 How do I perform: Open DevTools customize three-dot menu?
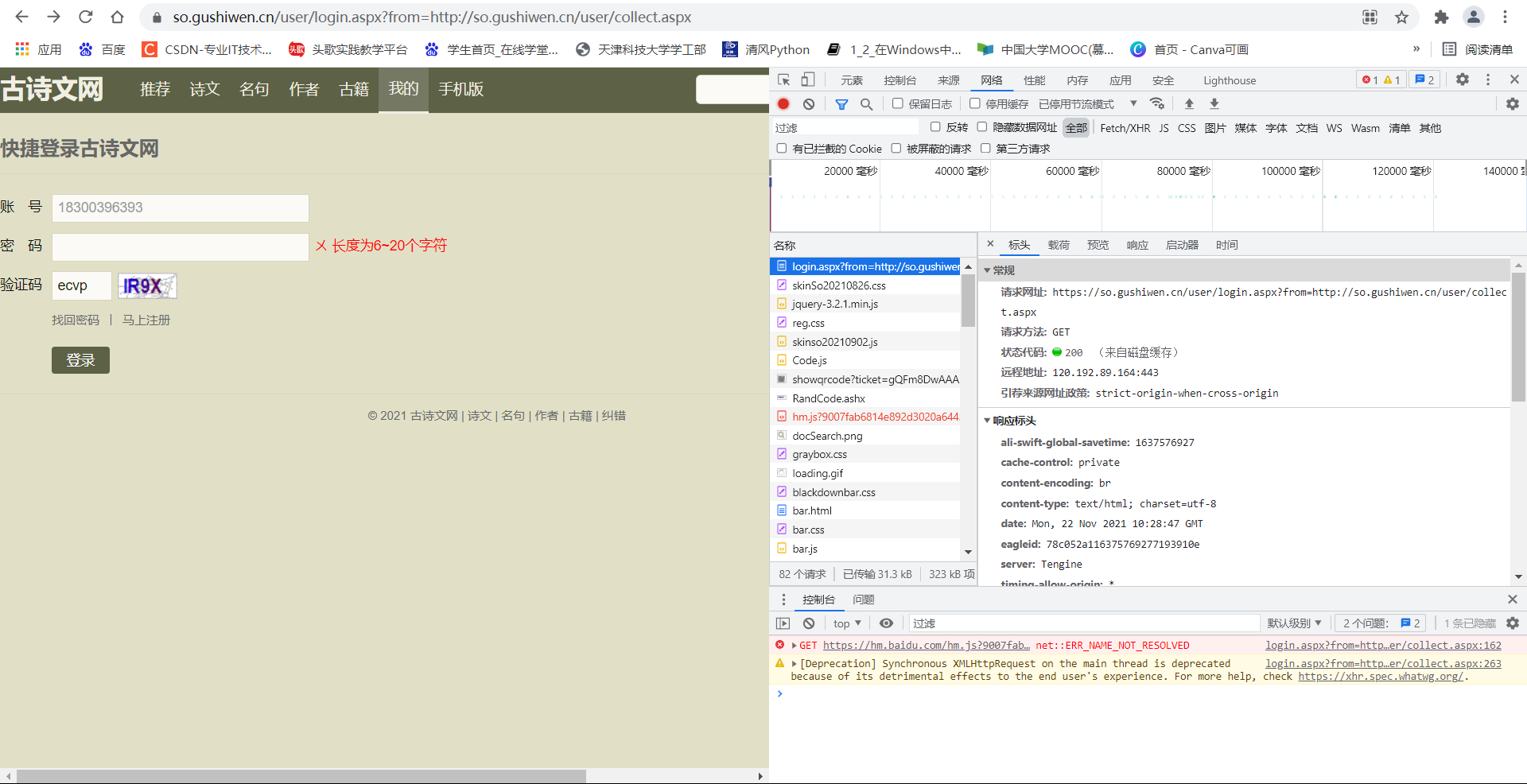click(x=1488, y=80)
